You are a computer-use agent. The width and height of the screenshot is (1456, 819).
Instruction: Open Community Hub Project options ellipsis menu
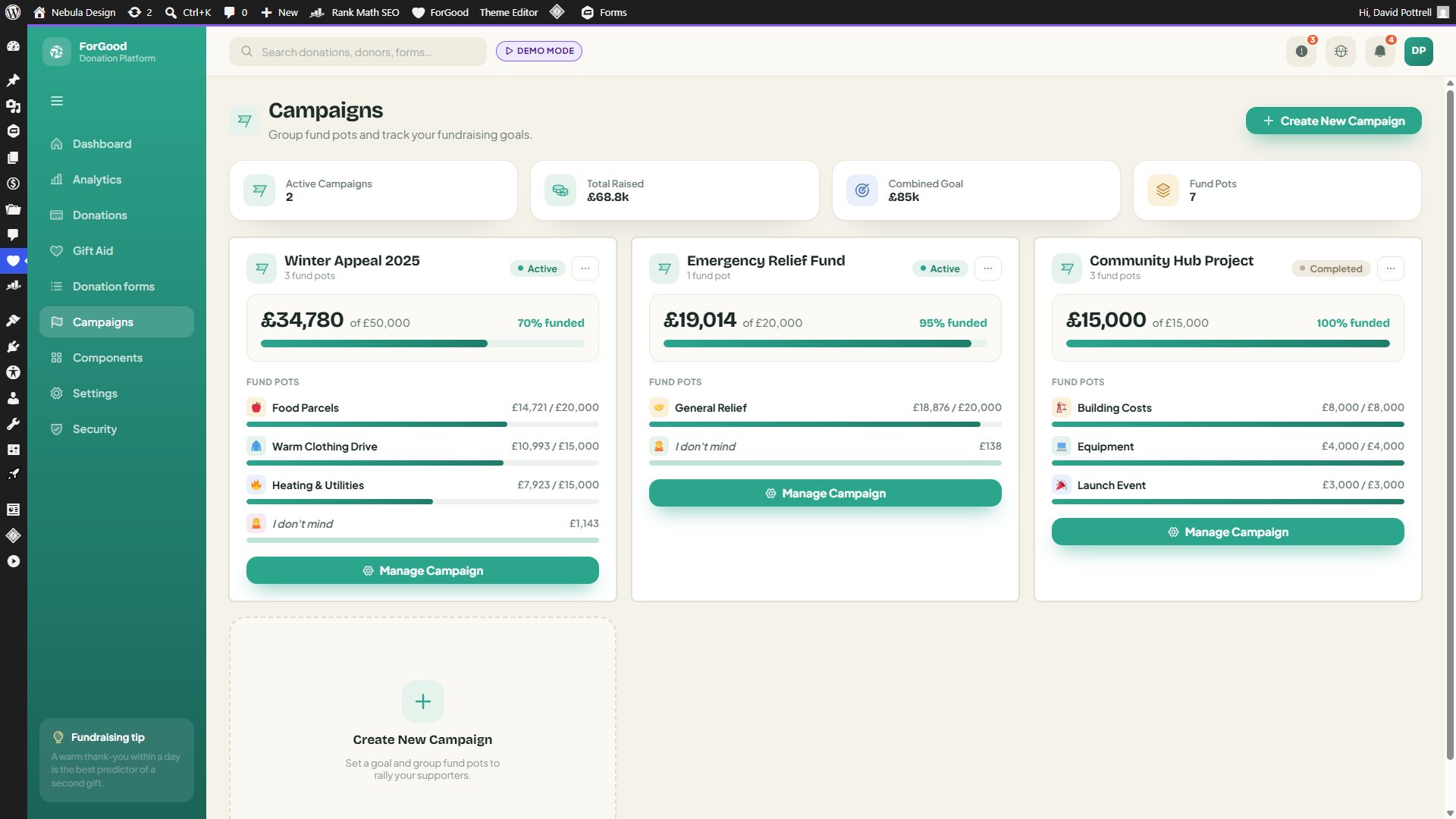coord(1391,268)
